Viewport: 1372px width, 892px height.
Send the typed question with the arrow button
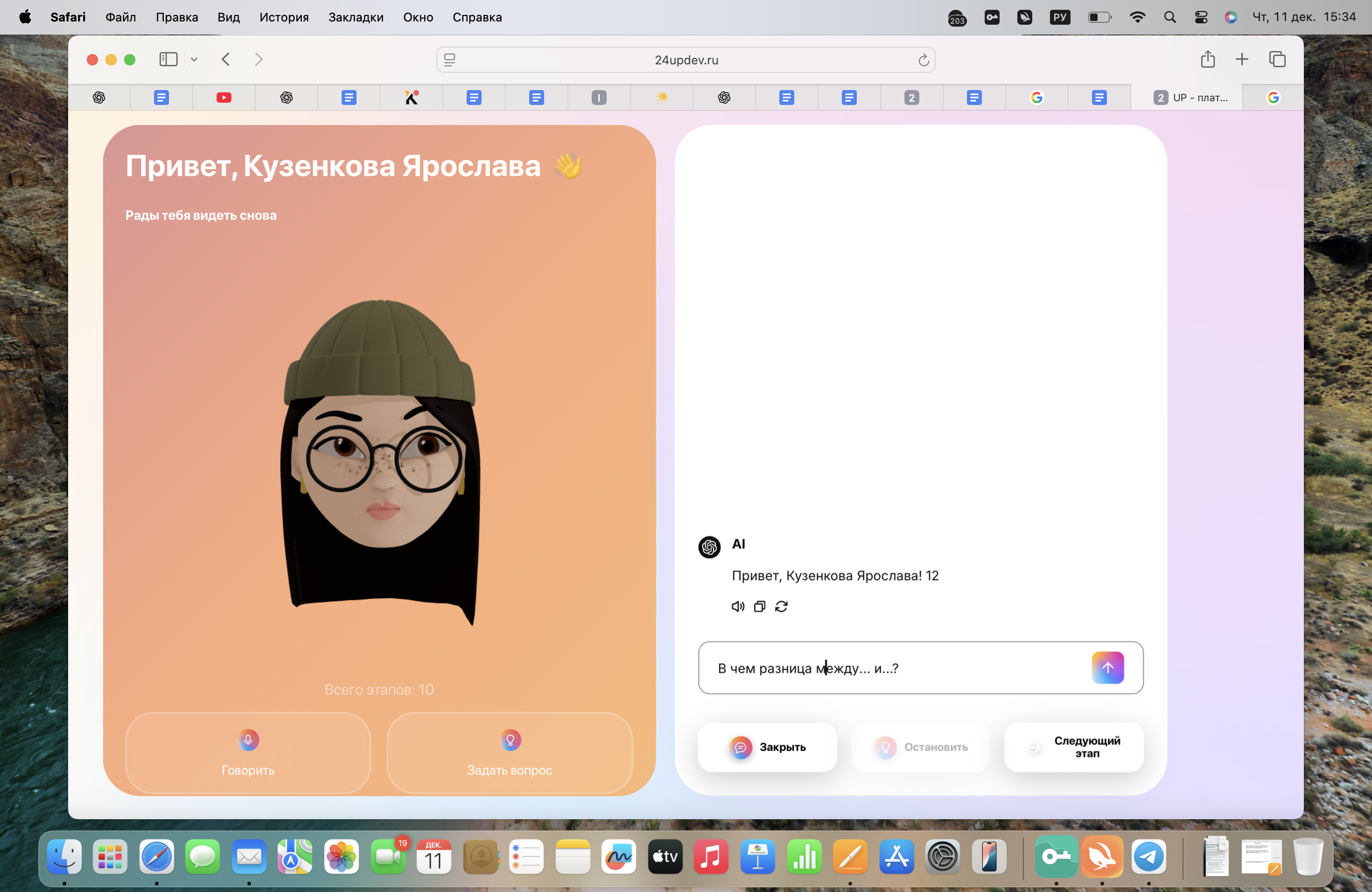click(1107, 667)
